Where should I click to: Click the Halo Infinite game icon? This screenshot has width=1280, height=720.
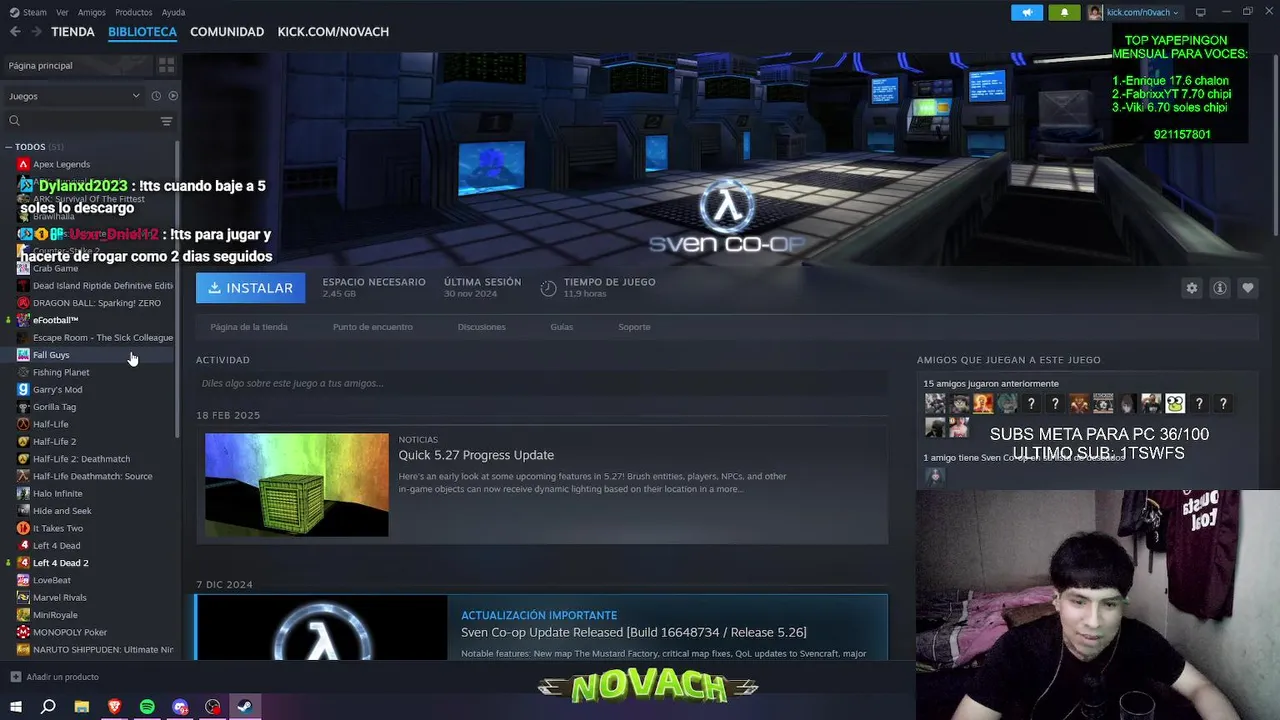coord(23,493)
